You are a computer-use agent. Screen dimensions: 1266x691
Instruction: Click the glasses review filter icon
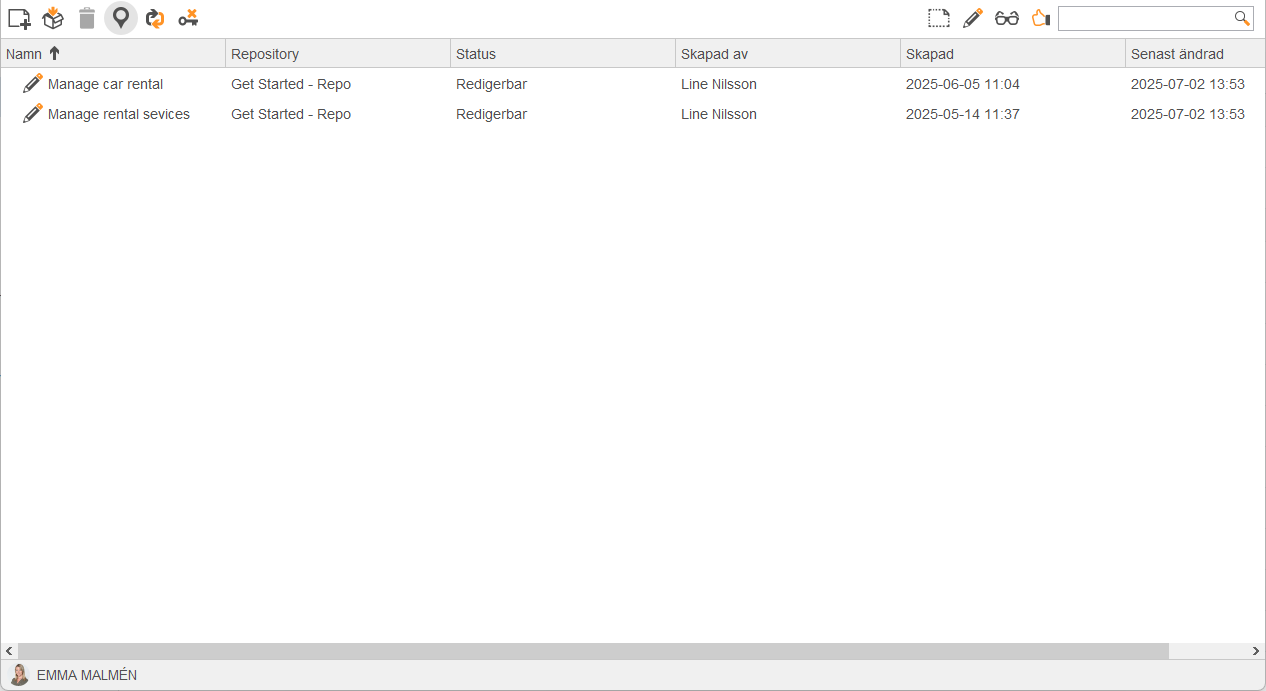pos(1006,18)
